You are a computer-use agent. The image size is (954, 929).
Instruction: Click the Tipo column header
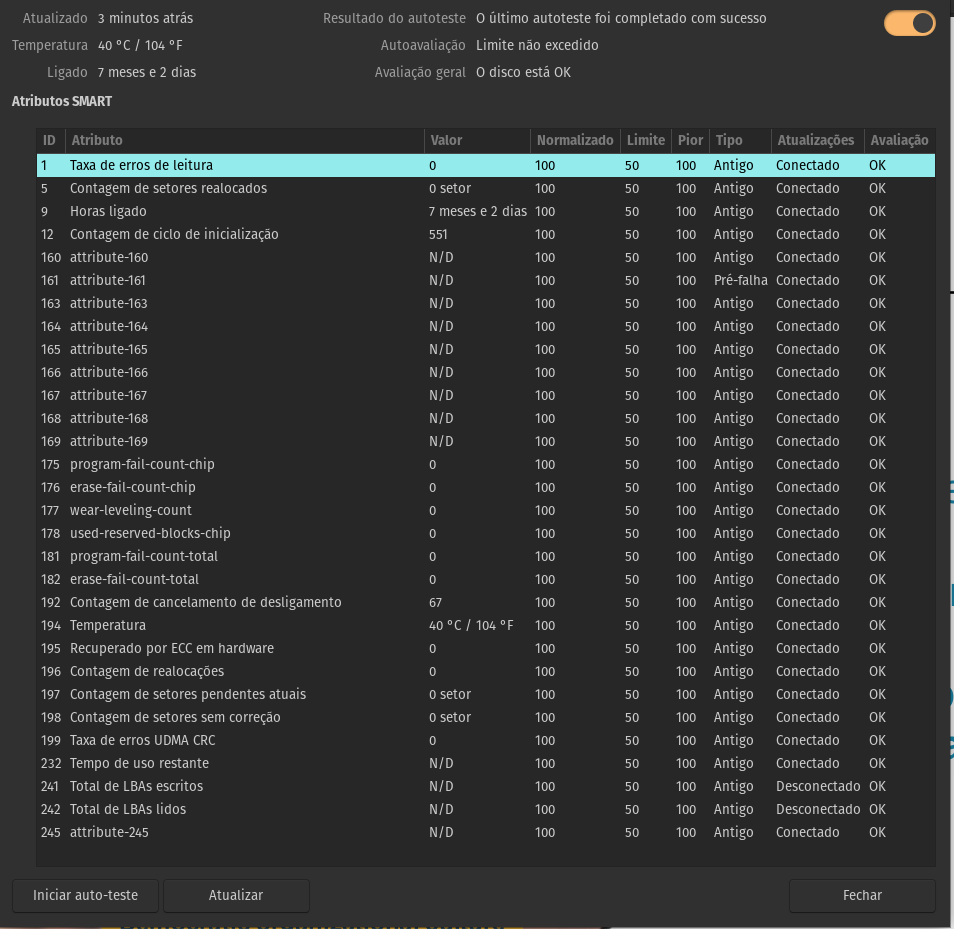[740, 140]
